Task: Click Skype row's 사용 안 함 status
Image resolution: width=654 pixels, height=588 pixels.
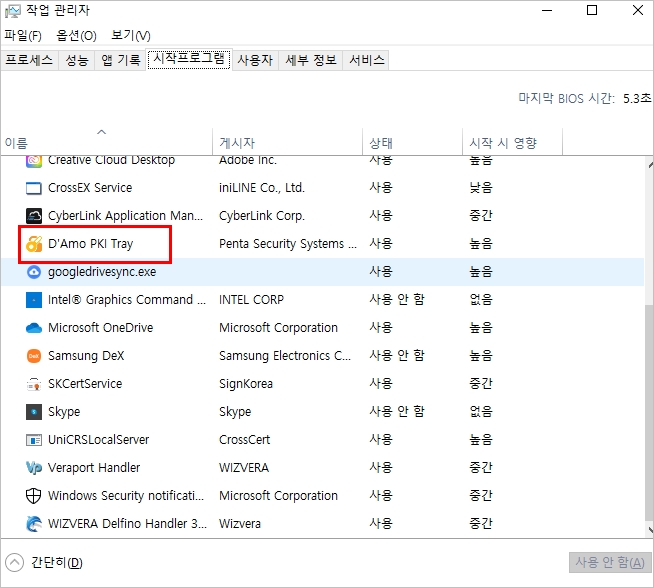Action: pyautogui.click(x=397, y=412)
